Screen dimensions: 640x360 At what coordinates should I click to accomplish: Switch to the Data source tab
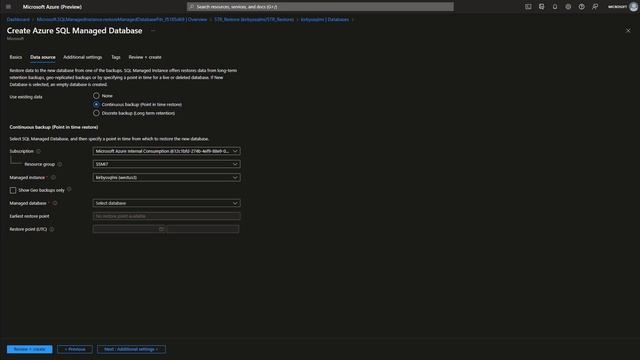click(43, 57)
